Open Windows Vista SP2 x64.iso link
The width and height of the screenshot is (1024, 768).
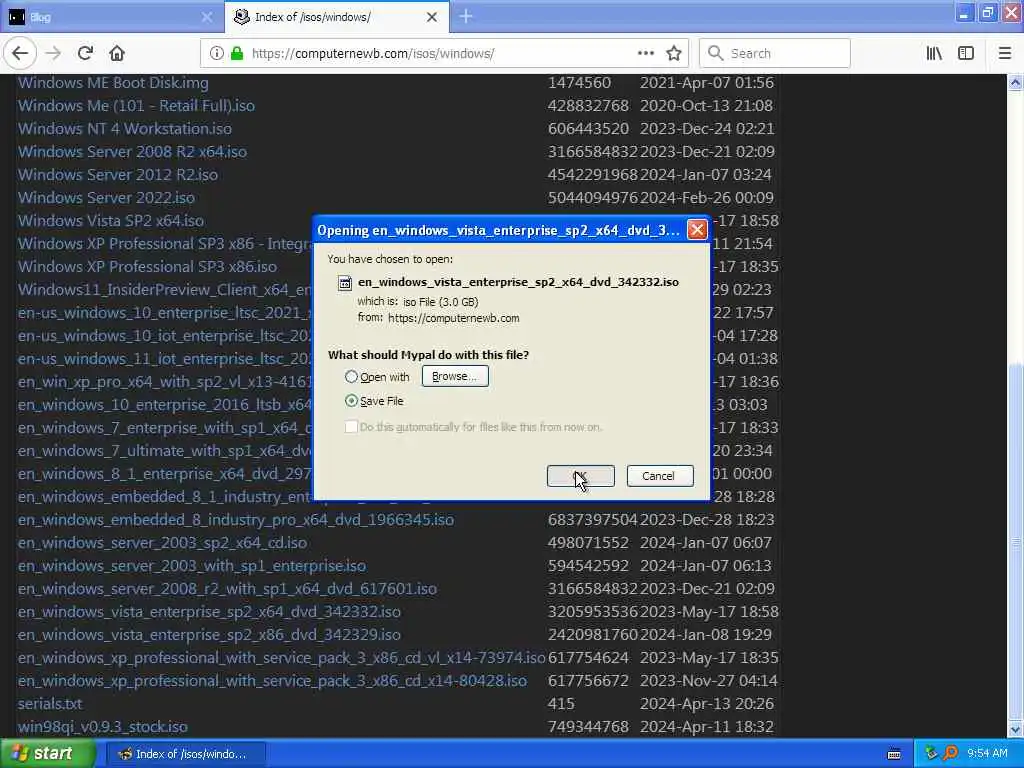point(111,221)
